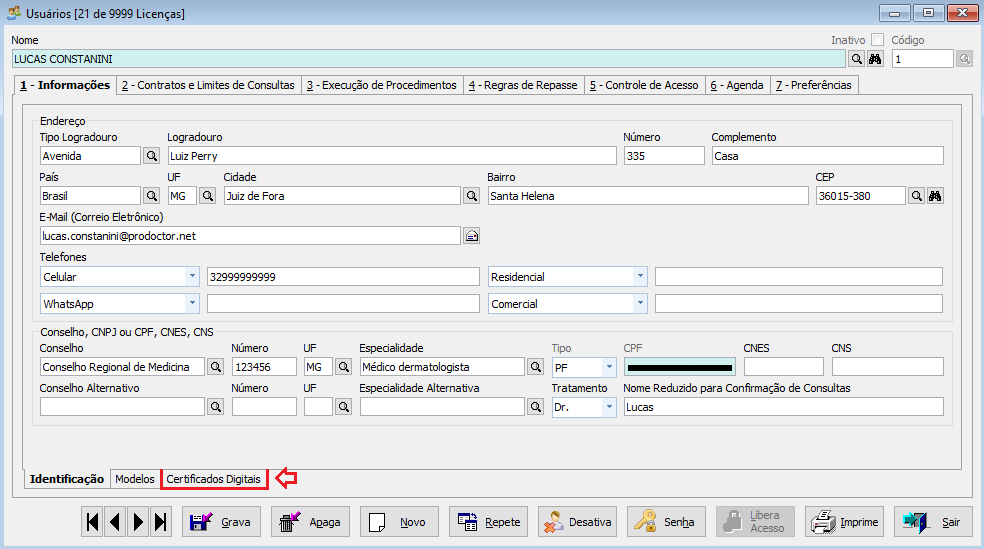Search CEP with magnifier icon

click(x=916, y=196)
